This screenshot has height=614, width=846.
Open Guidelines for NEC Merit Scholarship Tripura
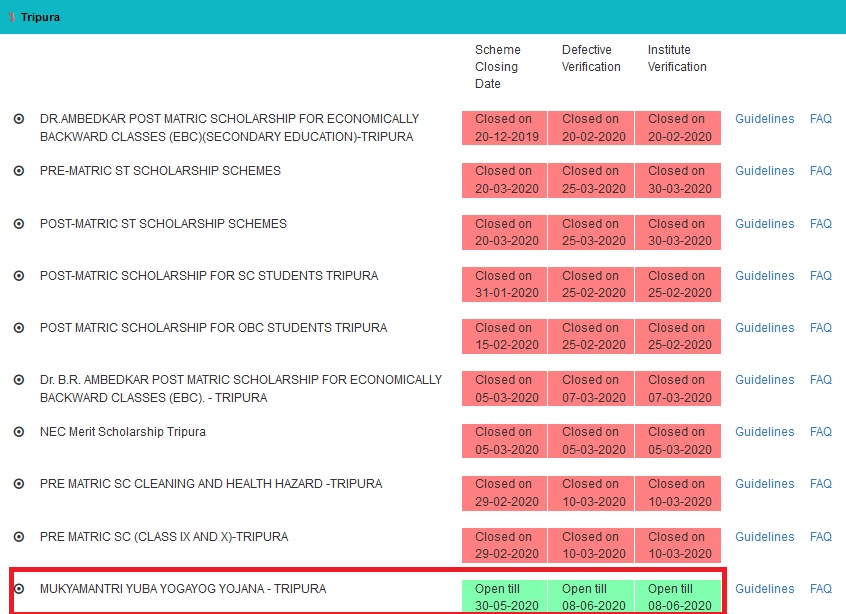click(765, 432)
